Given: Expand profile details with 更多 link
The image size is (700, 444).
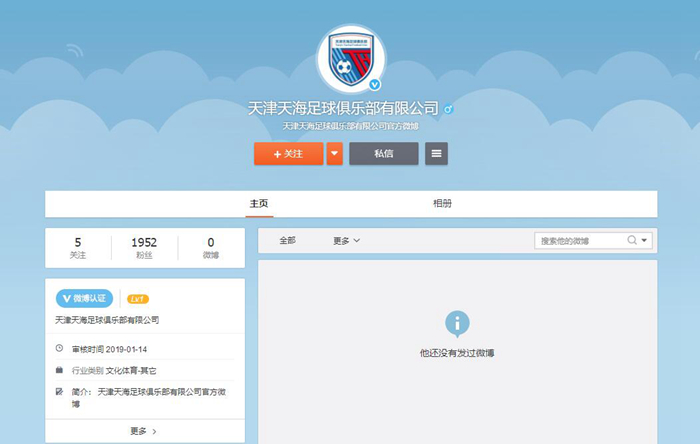Looking at the screenshot, I should click(x=144, y=431).
